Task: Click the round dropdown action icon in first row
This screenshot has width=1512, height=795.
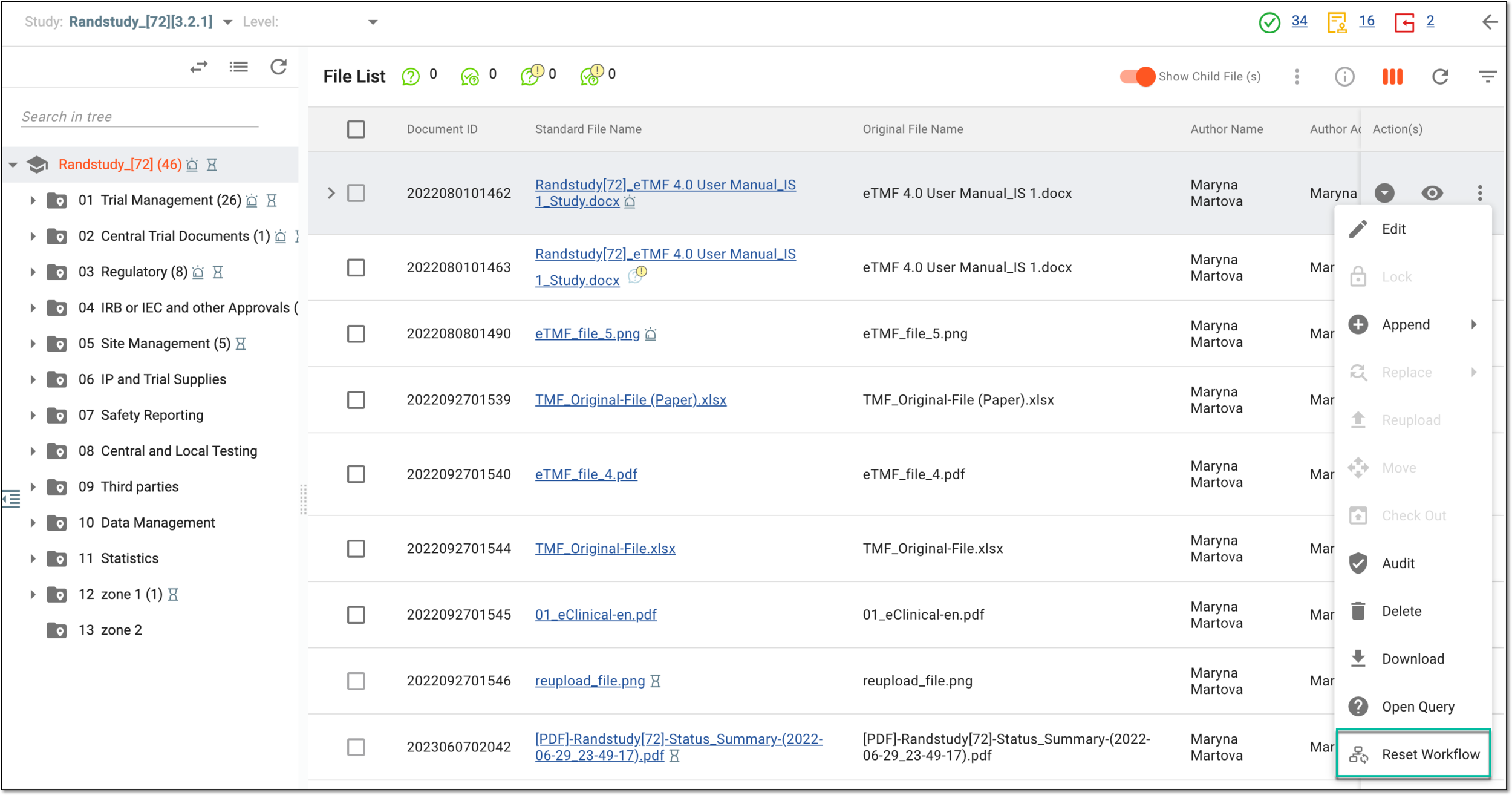Action: pyautogui.click(x=1384, y=193)
